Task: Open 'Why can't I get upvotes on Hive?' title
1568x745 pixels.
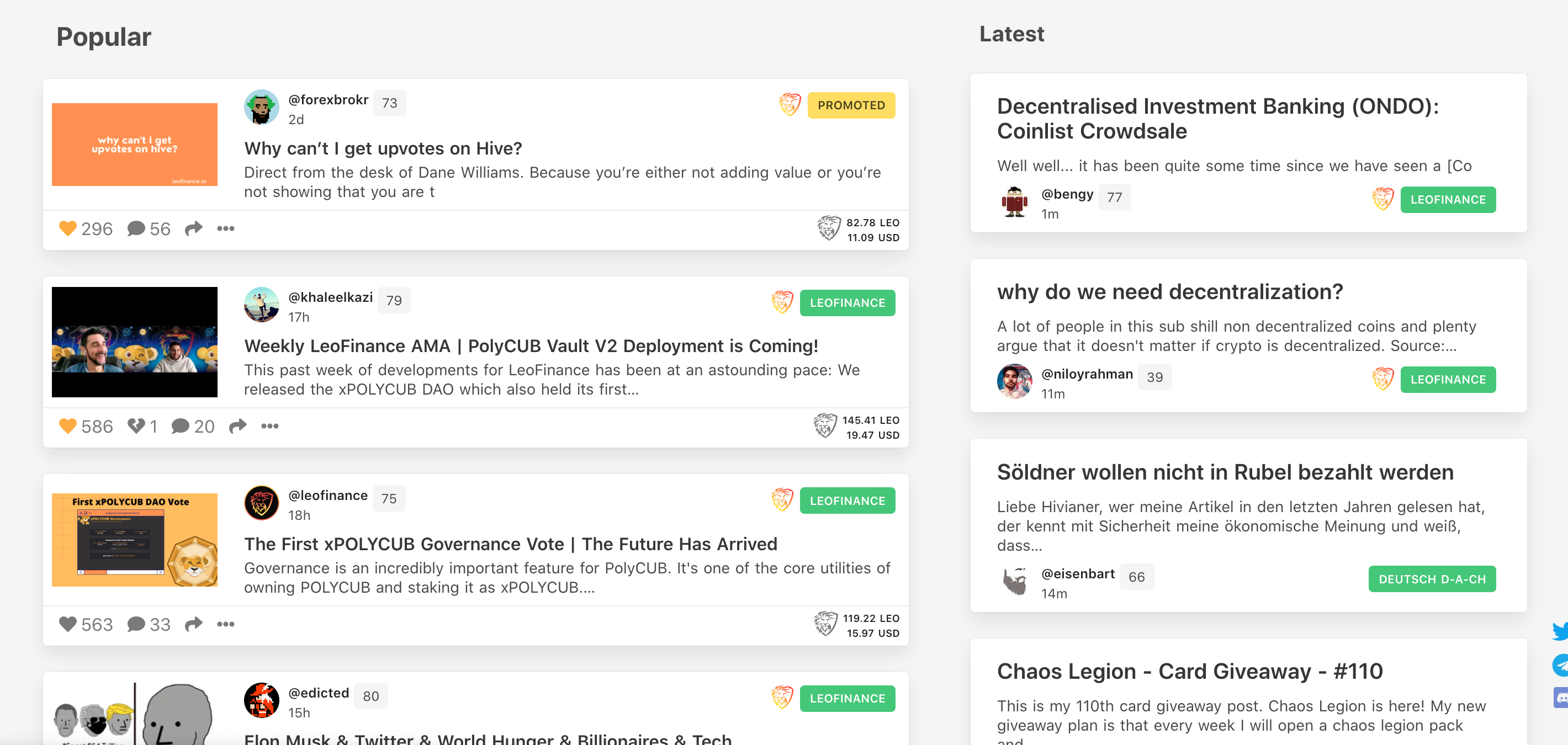Action: [x=383, y=148]
